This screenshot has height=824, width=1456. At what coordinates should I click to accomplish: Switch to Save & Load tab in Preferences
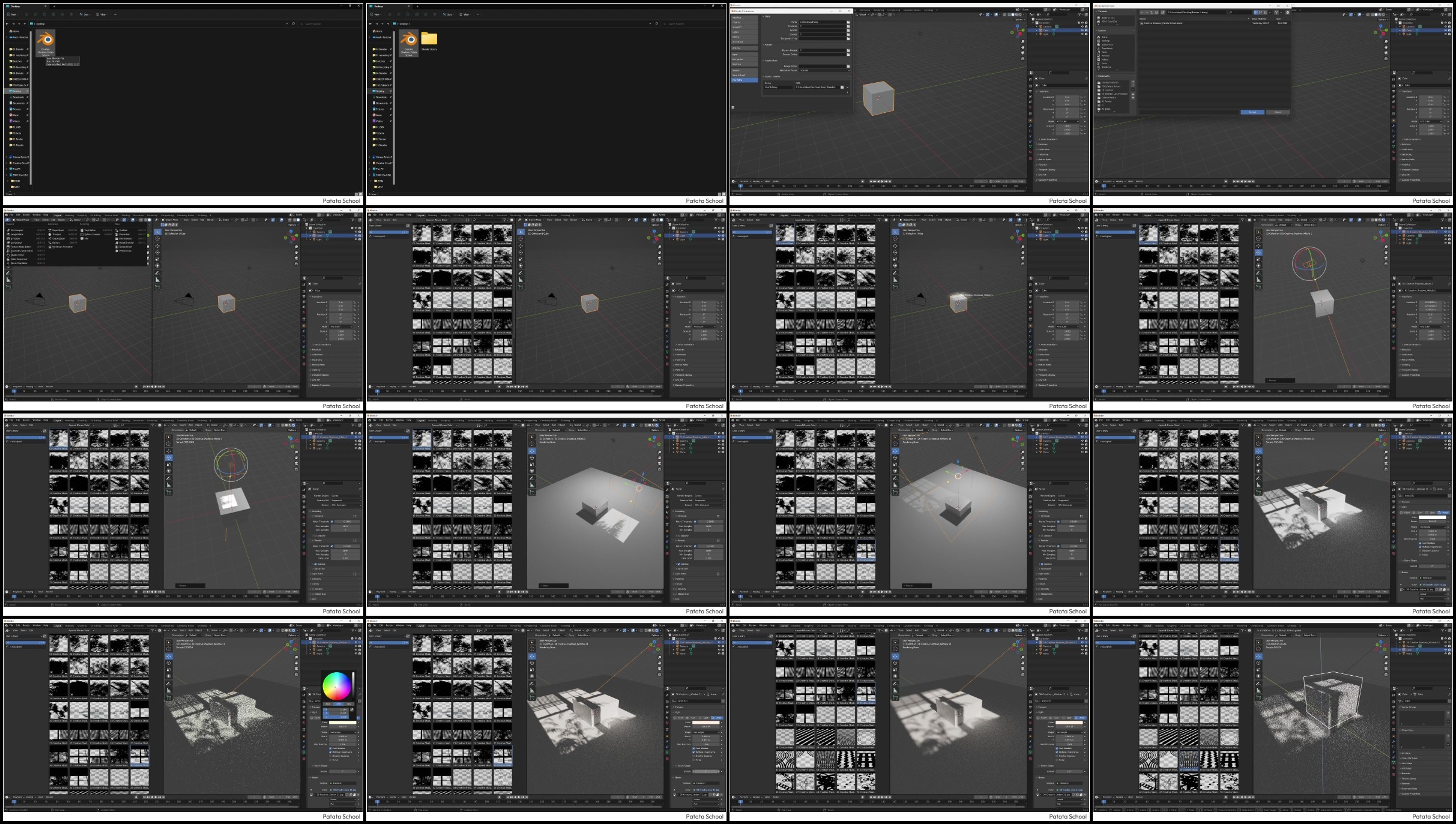(745, 75)
